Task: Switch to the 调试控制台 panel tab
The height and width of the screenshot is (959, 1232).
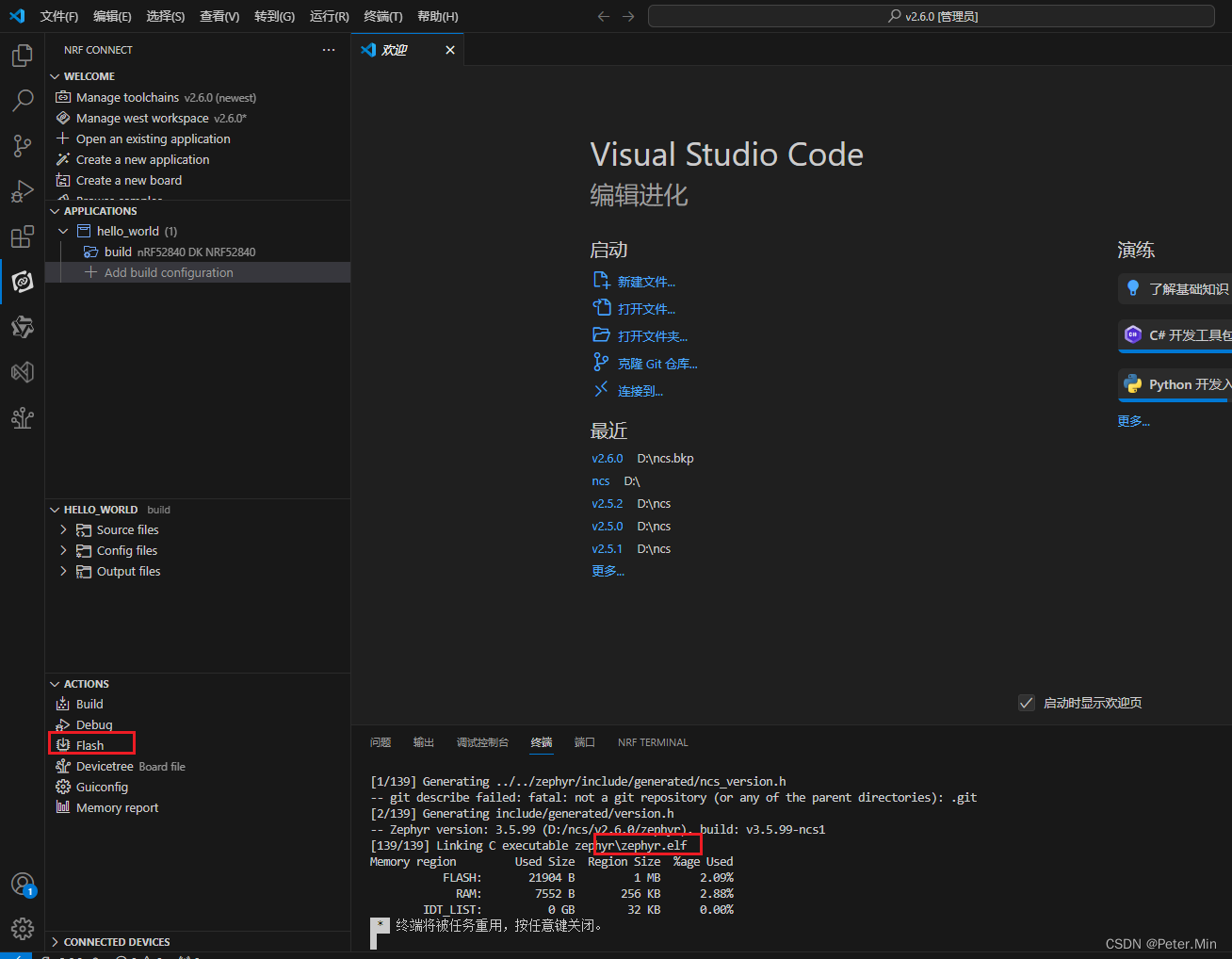Action: click(482, 742)
